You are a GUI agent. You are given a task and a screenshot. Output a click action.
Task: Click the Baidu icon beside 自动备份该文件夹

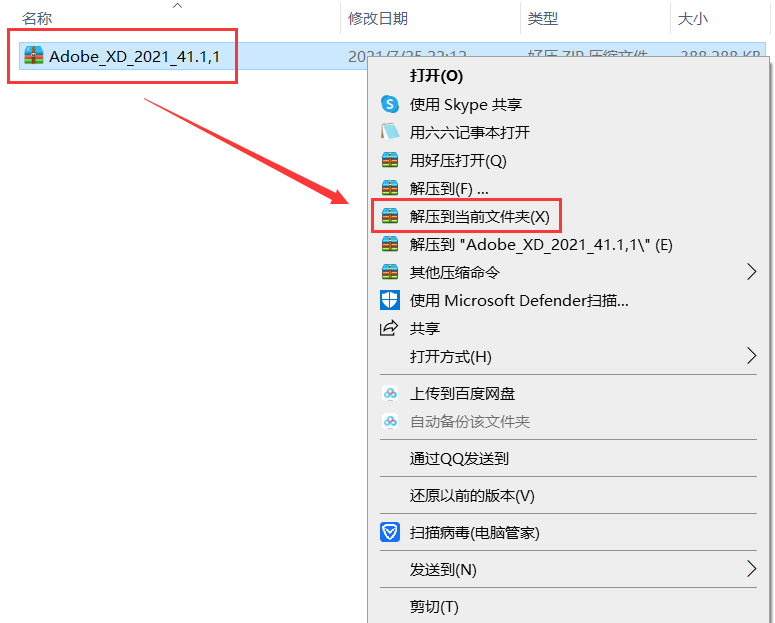point(390,421)
